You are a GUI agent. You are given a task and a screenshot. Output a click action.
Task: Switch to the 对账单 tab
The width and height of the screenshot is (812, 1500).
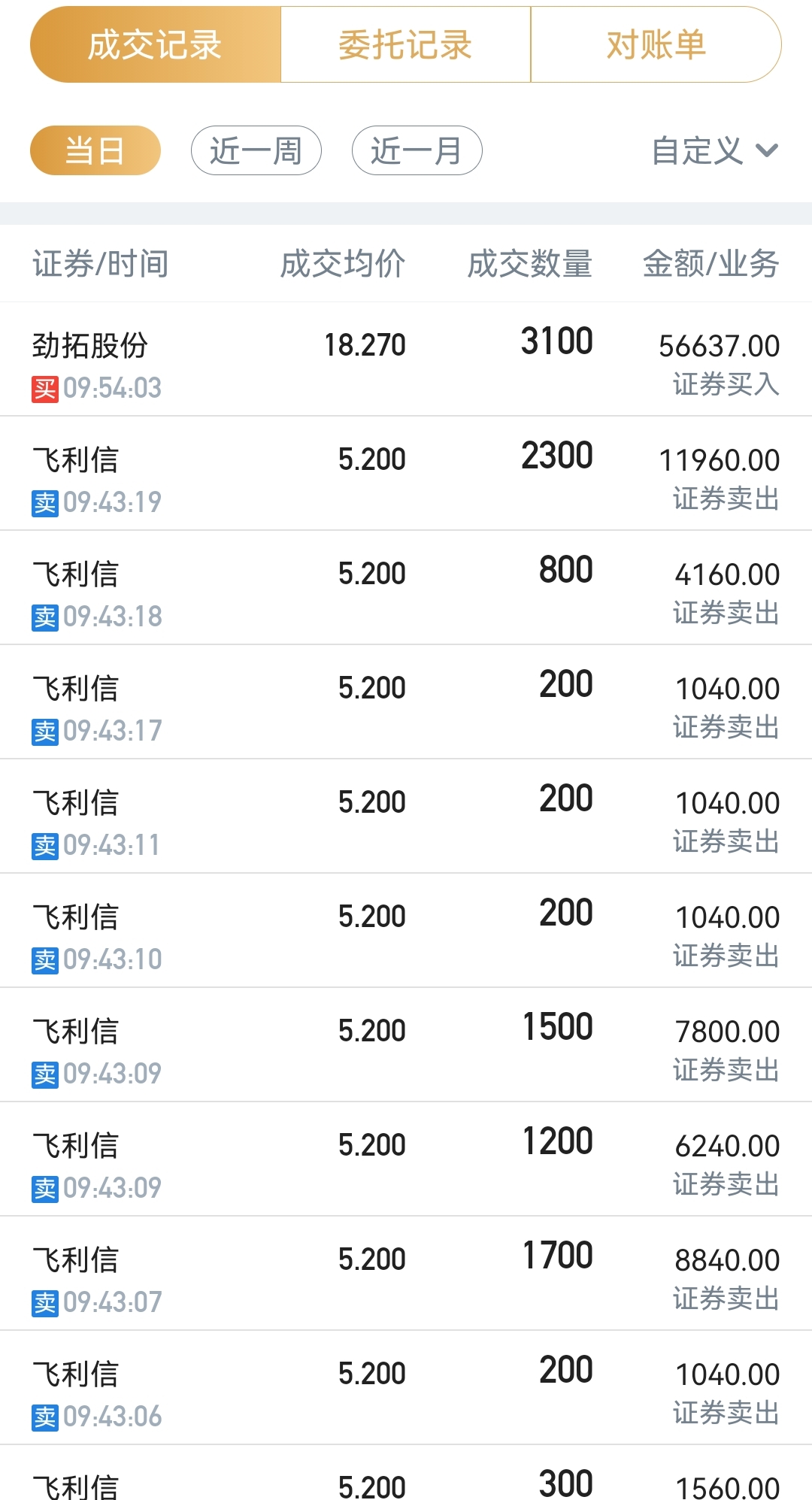656,45
